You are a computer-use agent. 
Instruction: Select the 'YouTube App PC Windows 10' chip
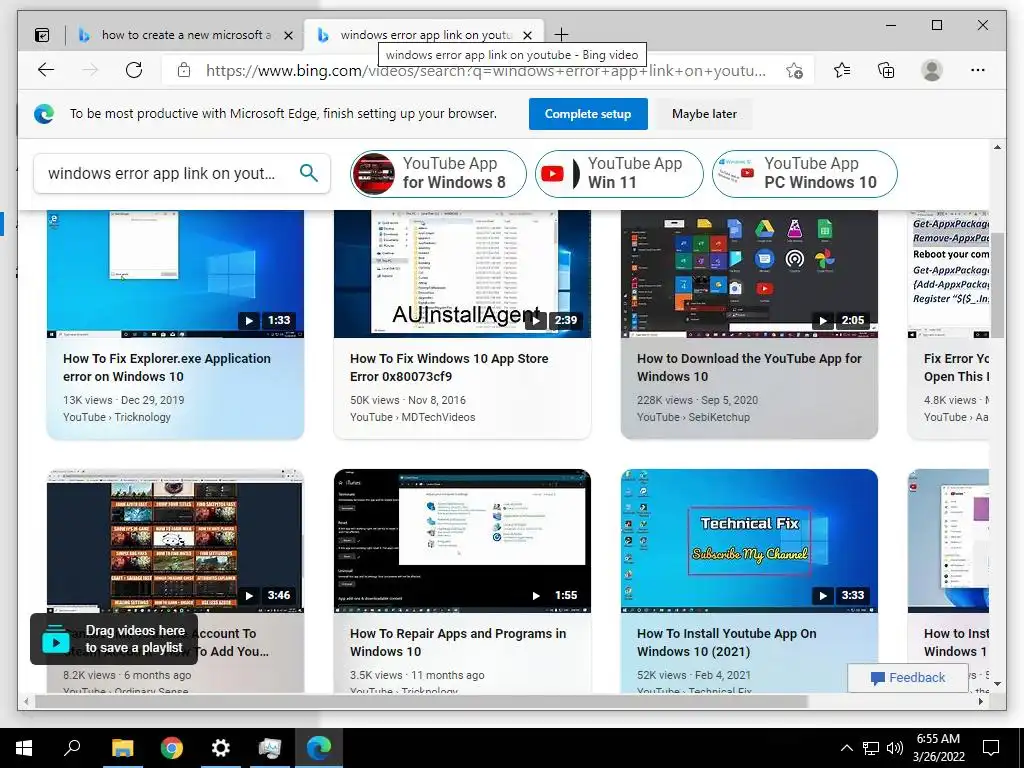805,173
